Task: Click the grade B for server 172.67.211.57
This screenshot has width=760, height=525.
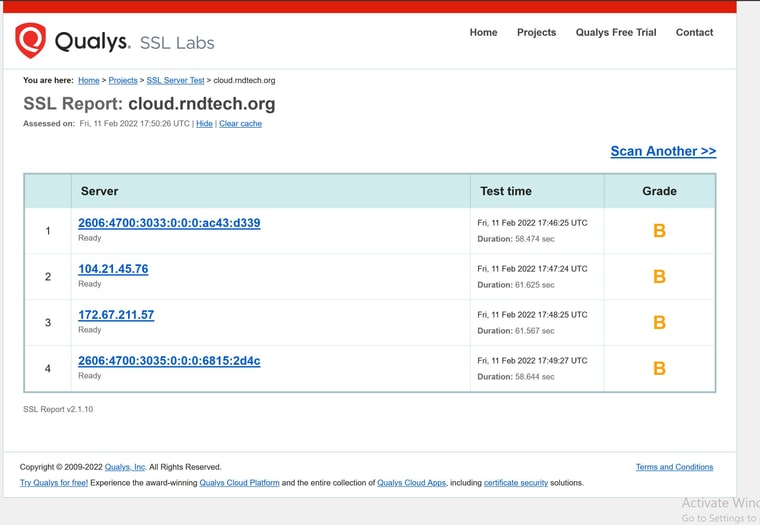Action: click(x=659, y=323)
